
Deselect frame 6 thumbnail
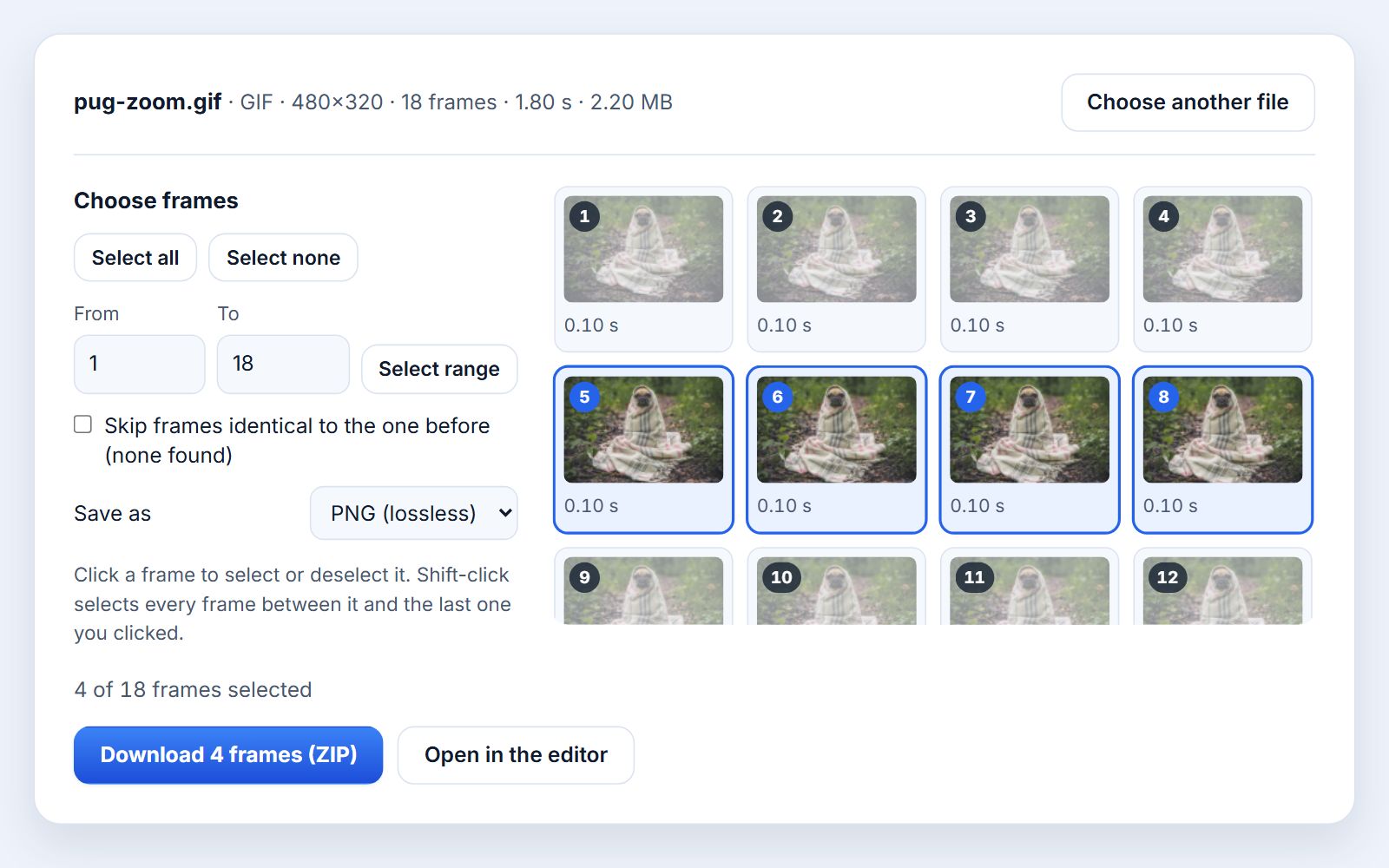point(836,450)
